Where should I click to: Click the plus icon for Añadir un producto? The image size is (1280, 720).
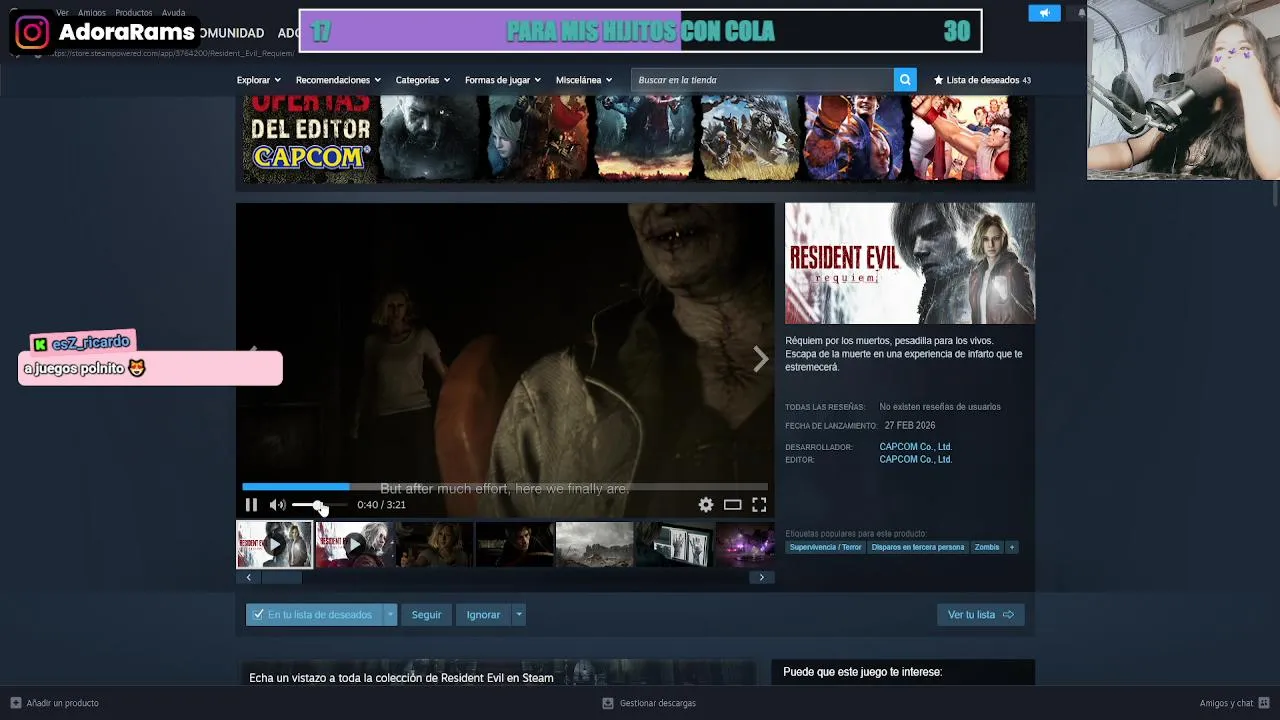15,703
